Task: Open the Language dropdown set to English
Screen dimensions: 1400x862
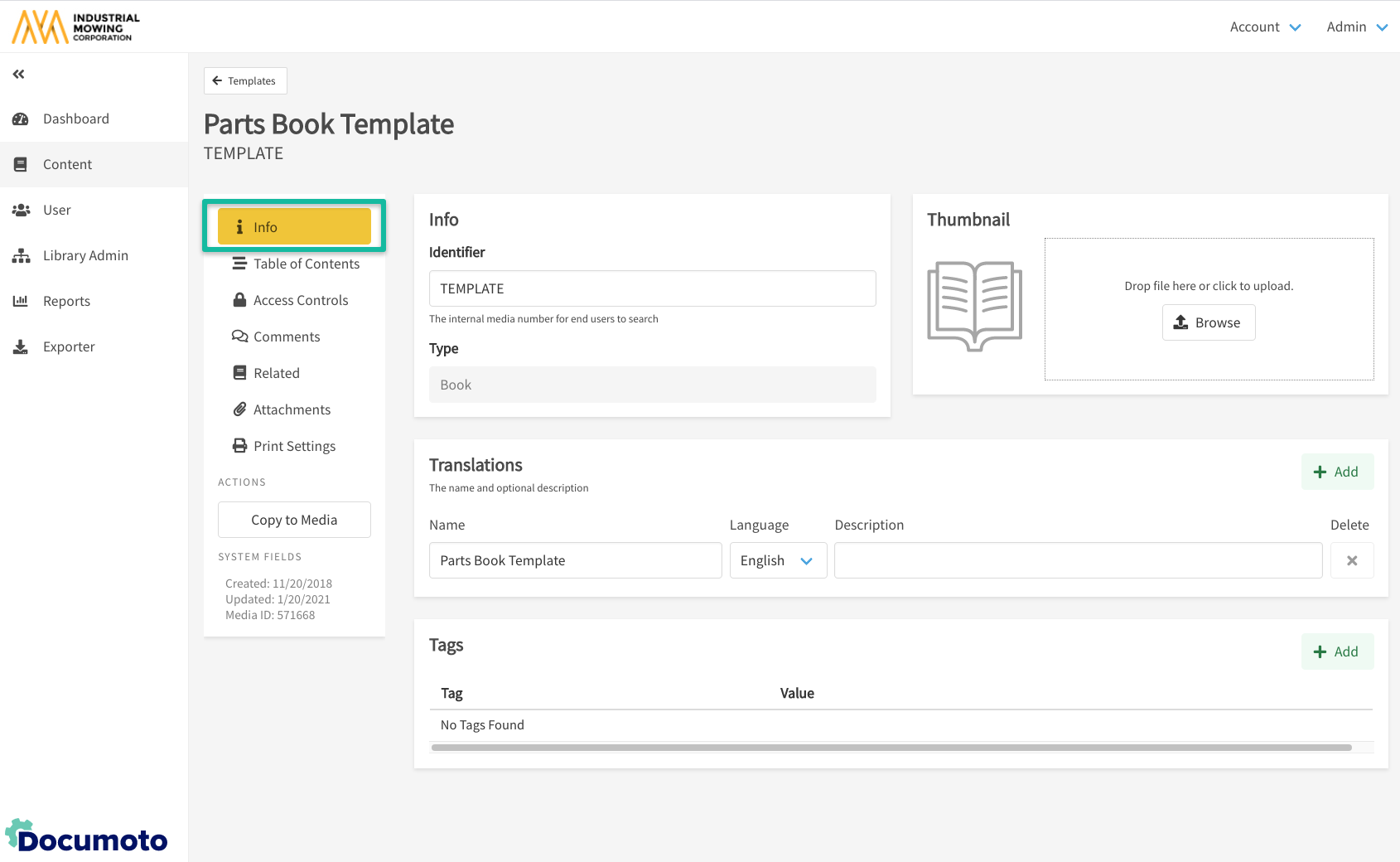Action: click(777, 561)
